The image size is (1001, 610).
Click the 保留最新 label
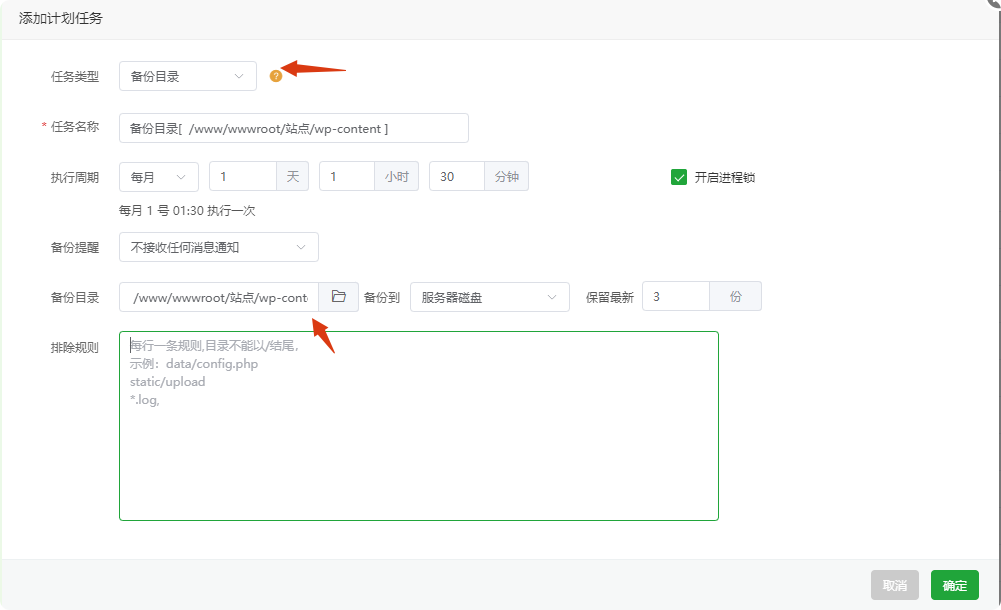[x=610, y=297]
